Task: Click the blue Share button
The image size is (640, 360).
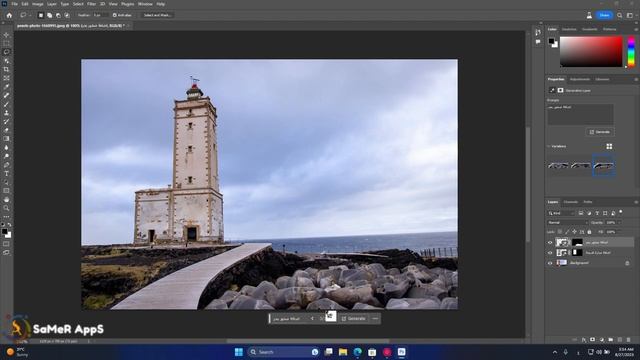Action: pos(604,15)
